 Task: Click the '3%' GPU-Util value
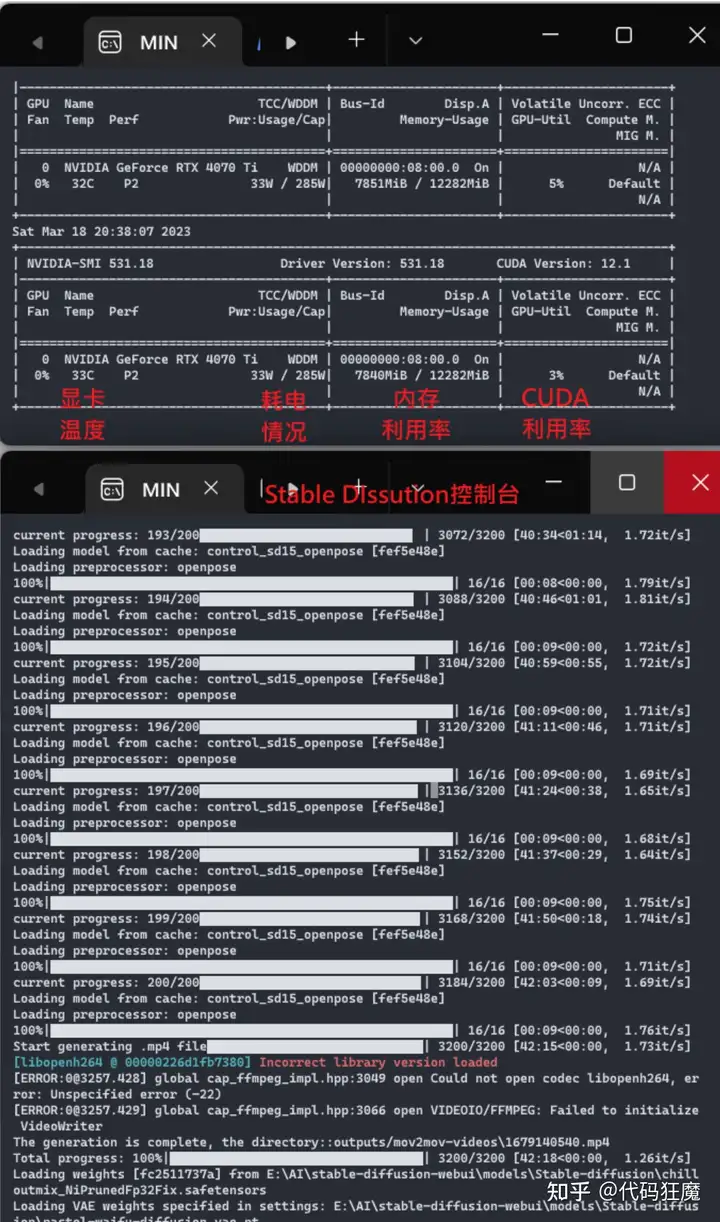pos(556,375)
